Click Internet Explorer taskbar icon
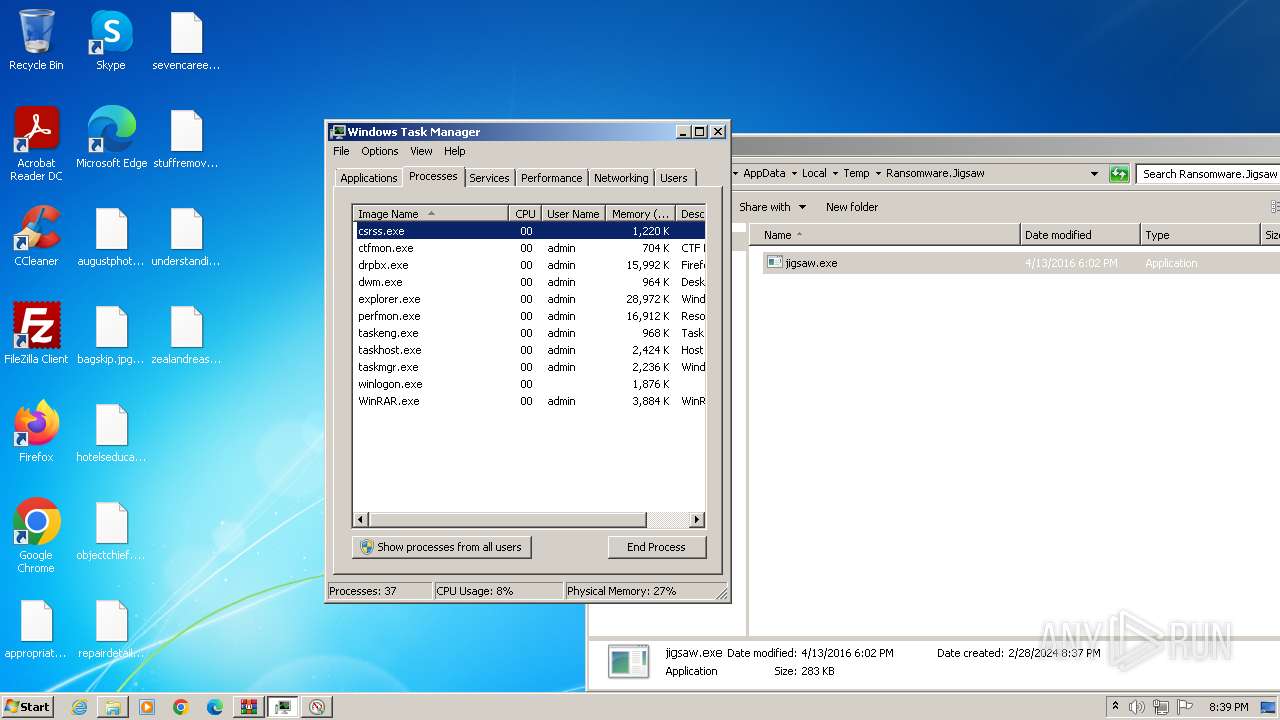Viewport: 1280px width, 720px height. pyautogui.click(x=79, y=707)
